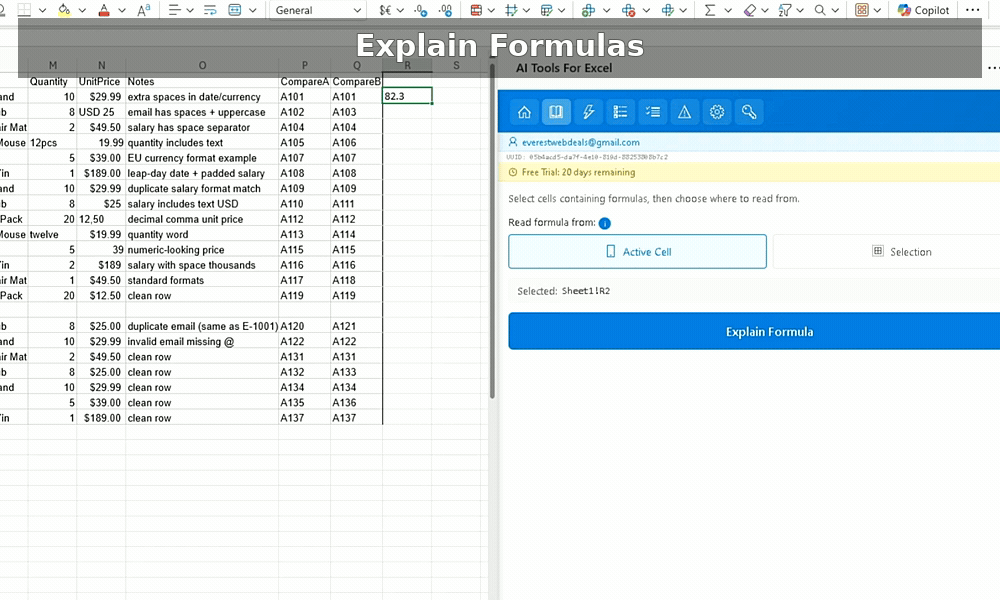Click the red font color swatch

[x=106, y=10]
